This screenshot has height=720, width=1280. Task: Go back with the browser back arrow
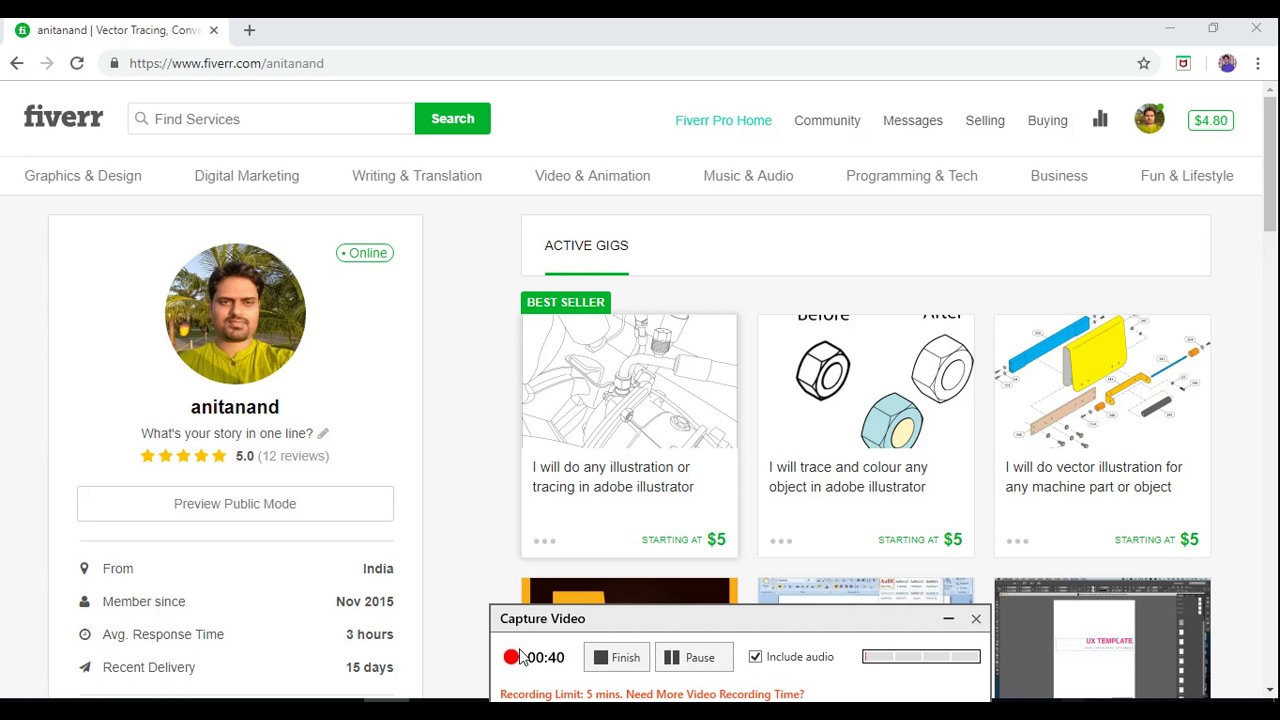[x=17, y=63]
